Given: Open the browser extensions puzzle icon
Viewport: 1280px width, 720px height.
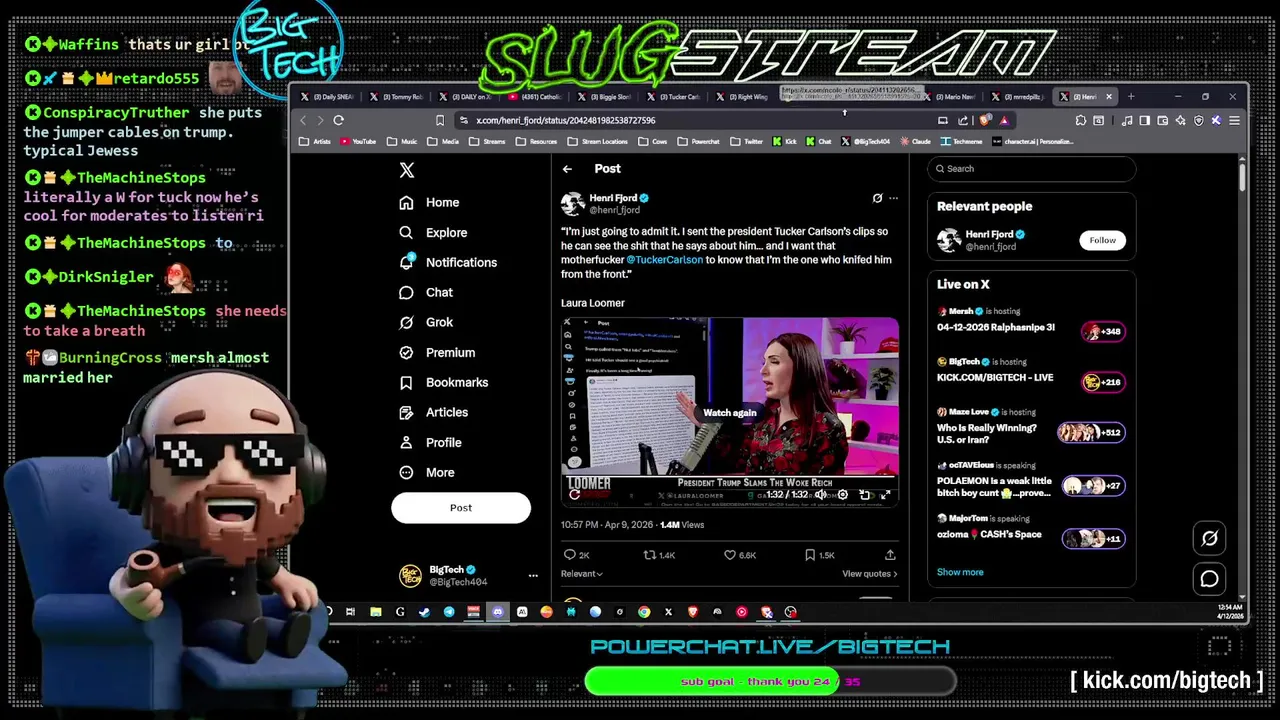Looking at the screenshot, I should (1080, 120).
